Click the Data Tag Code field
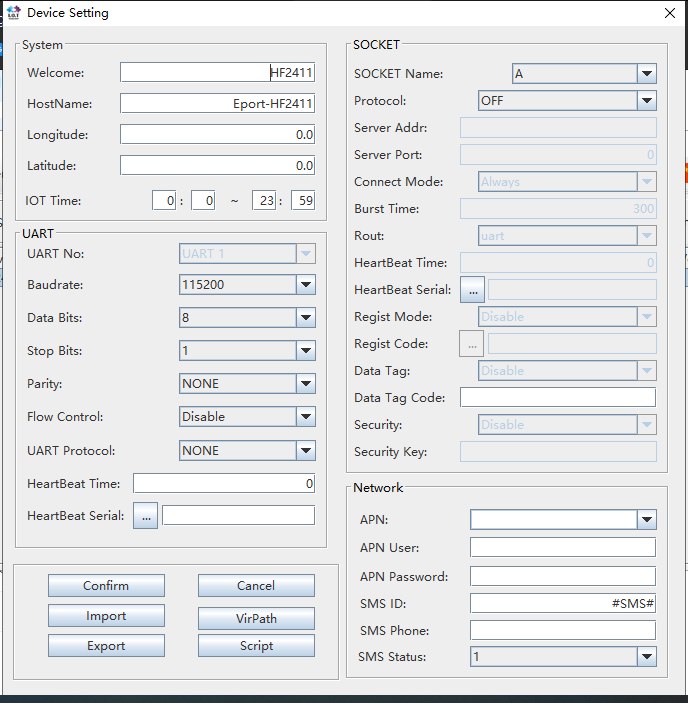This screenshot has width=688, height=703. tap(557, 398)
